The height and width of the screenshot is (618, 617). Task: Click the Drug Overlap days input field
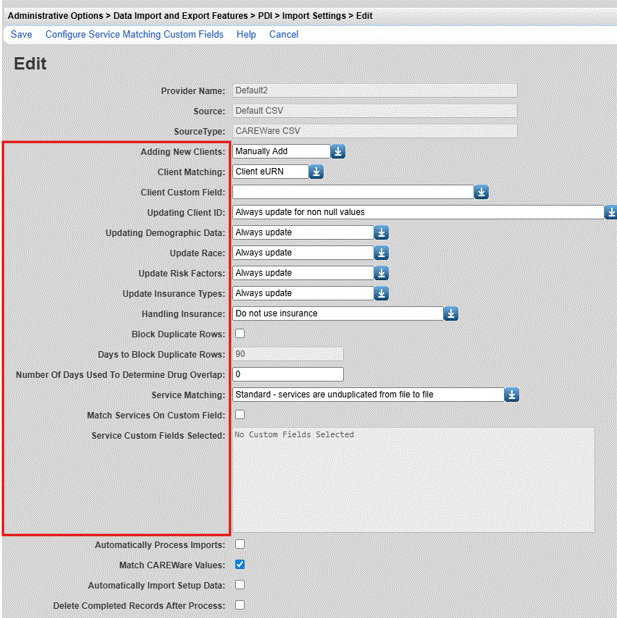[288, 374]
